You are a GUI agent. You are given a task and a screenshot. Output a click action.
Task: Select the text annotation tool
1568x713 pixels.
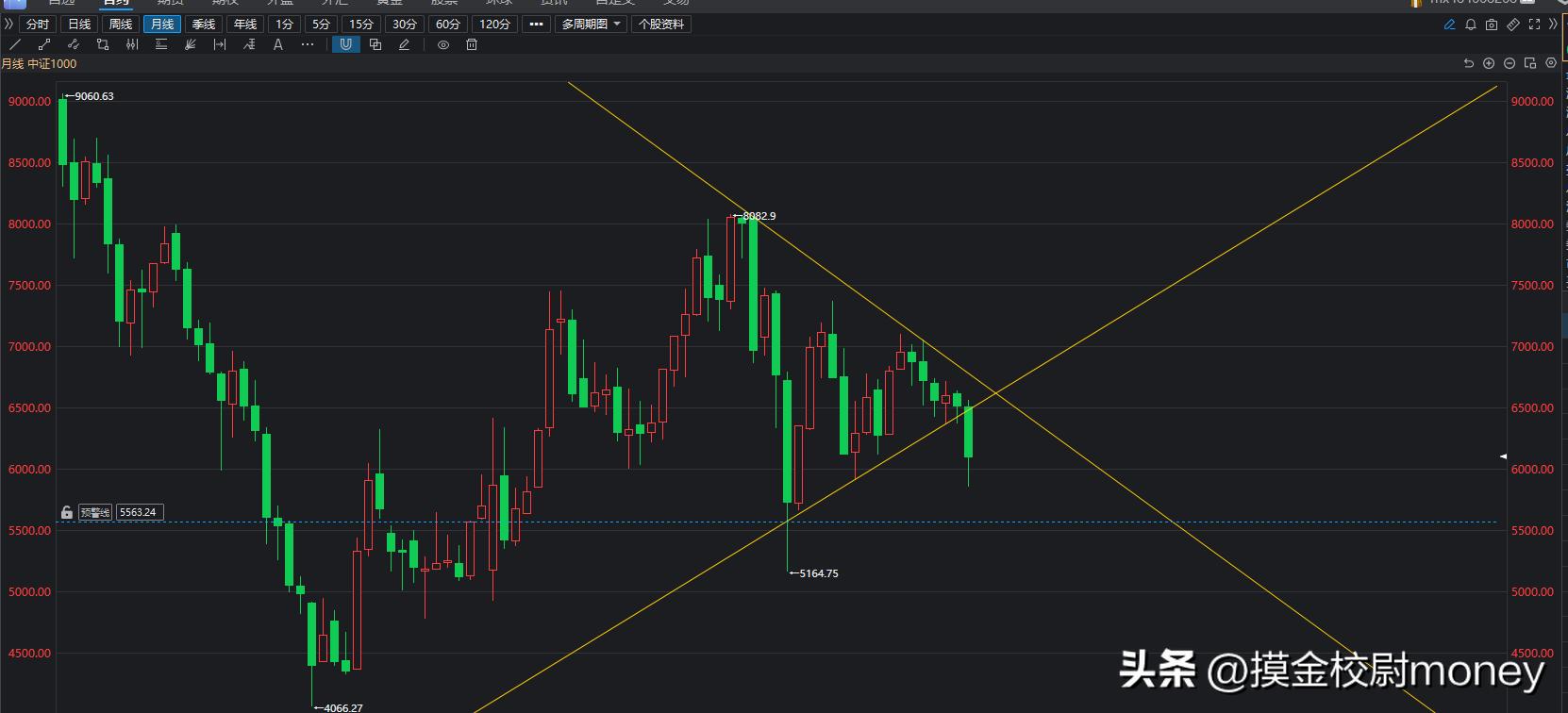[278, 44]
